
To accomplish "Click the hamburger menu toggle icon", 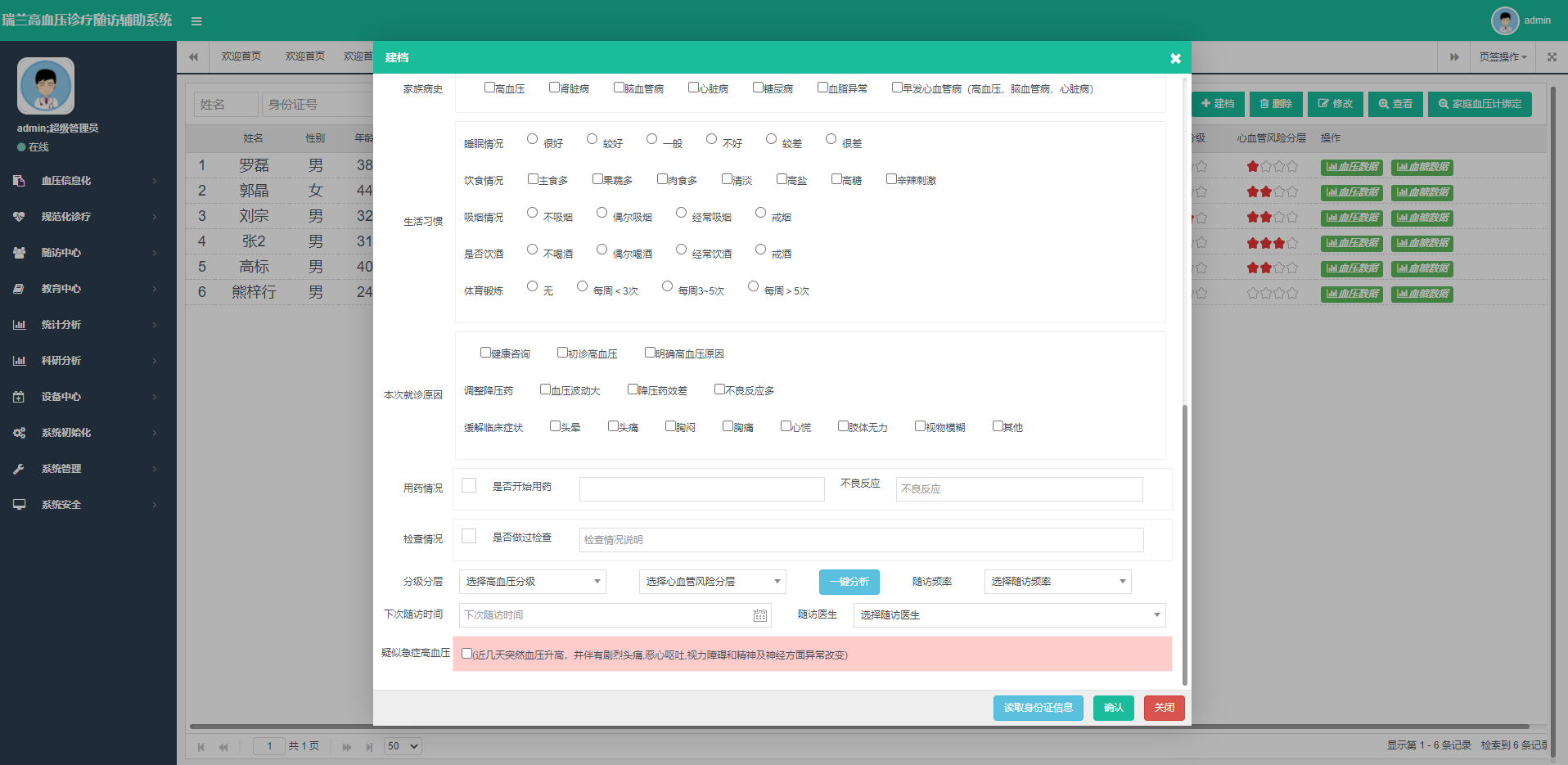I will [196, 21].
